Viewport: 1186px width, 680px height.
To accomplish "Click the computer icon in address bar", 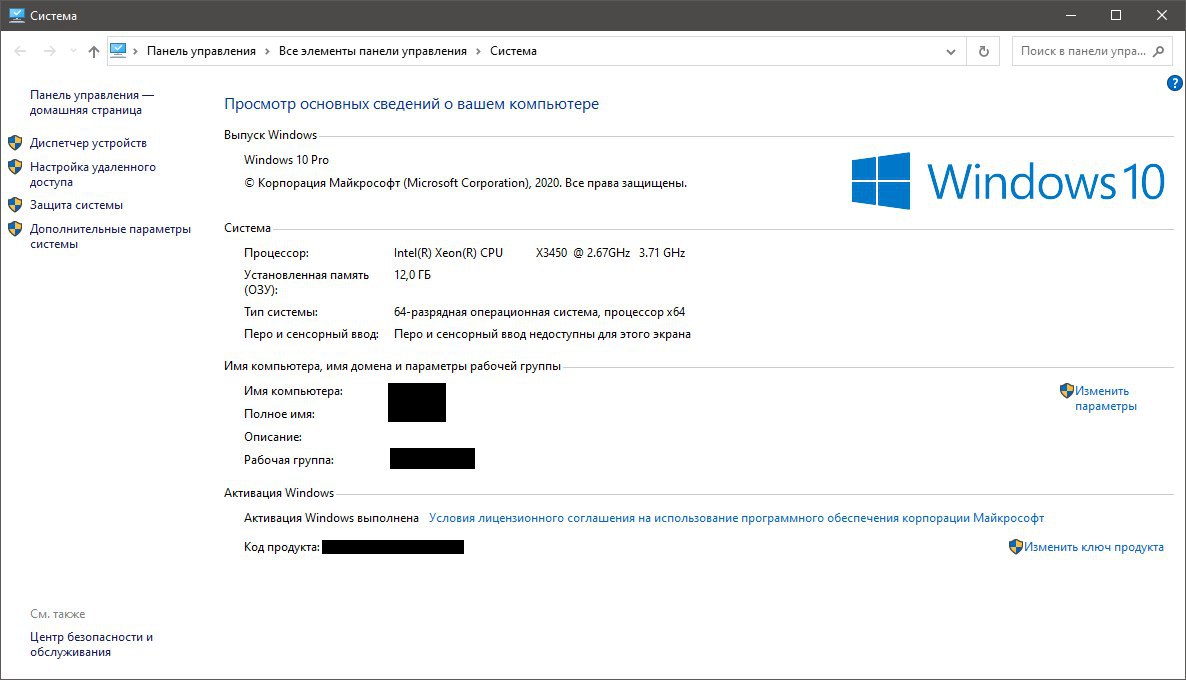I will (118, 51).
